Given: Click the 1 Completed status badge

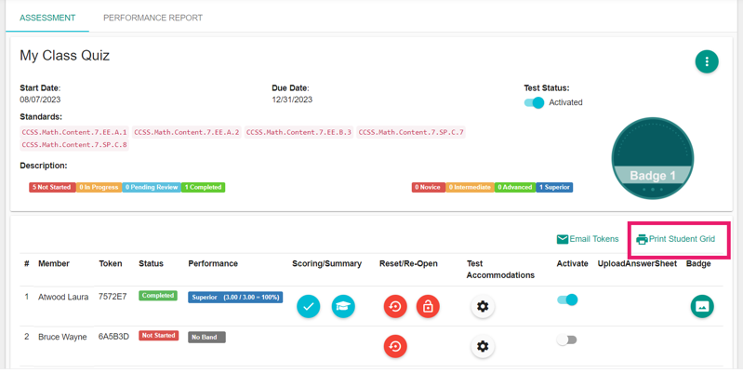Looking at the screenshot, I should [203, 187].
